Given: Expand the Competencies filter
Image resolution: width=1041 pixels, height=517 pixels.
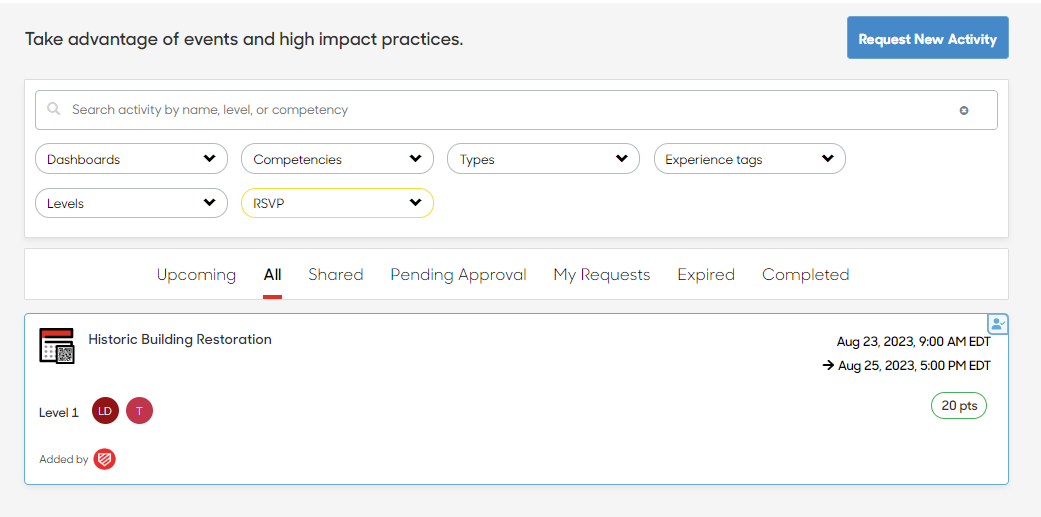Looking at the screenshot, I should click(x=337, y=159).
